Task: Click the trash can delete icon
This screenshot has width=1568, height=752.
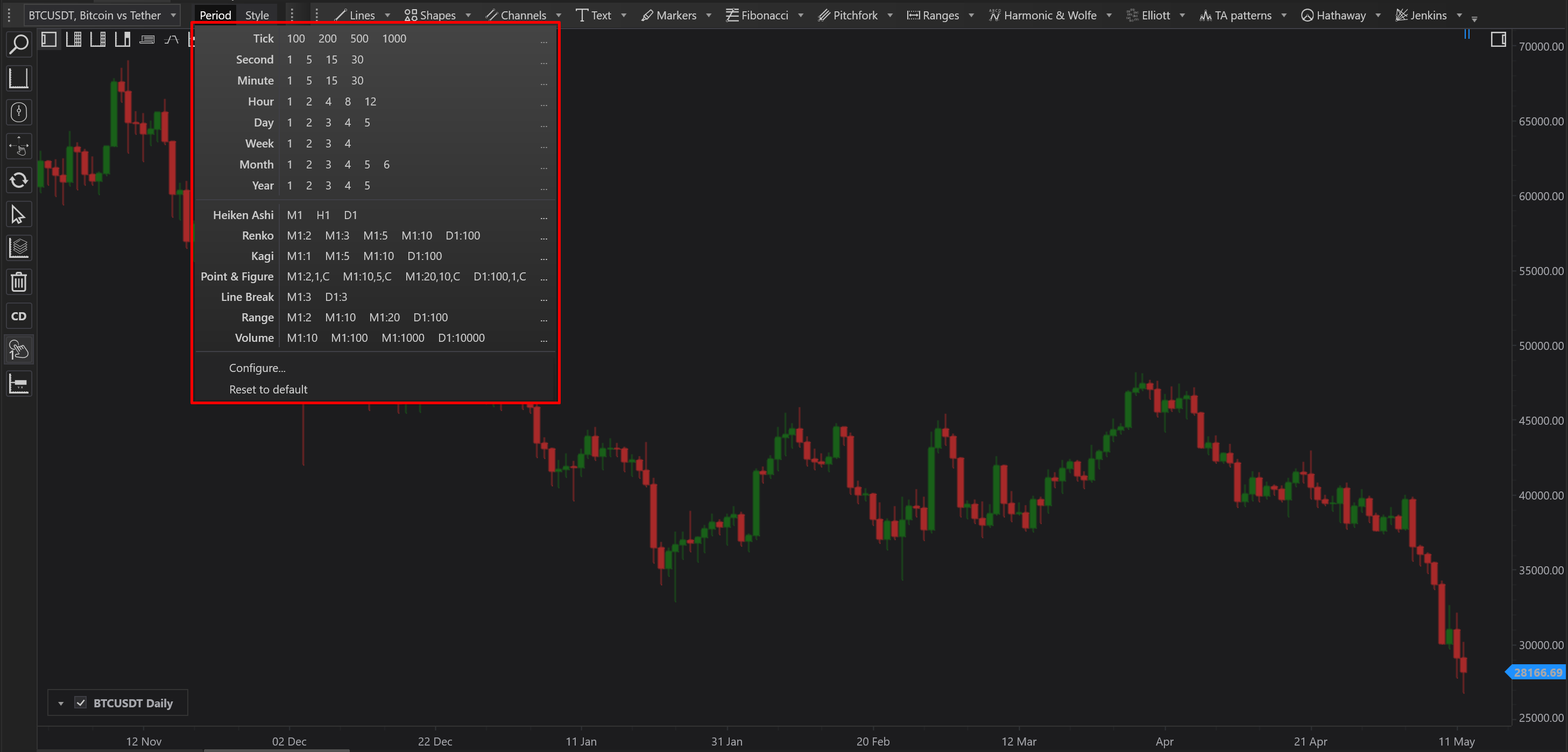Action: tap(18, 282)
